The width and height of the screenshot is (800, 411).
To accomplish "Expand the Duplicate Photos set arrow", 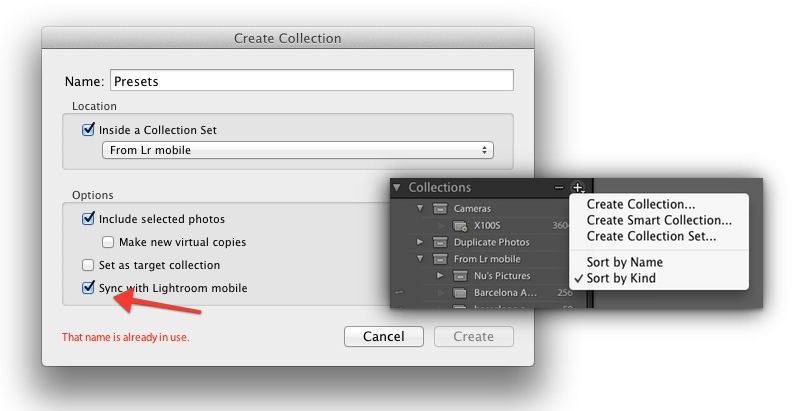I will (421, 242).
